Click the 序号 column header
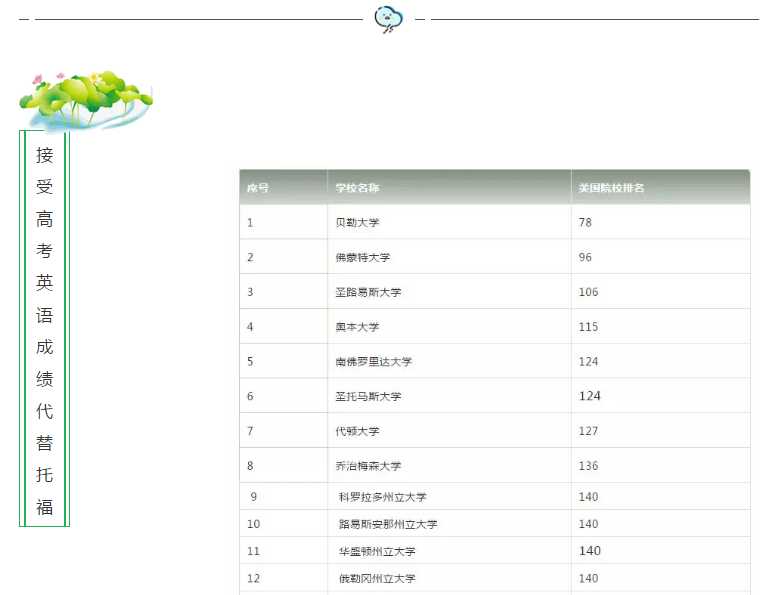Screen dimensions: 779x595 pyautogui.click(x=258, y=188)
